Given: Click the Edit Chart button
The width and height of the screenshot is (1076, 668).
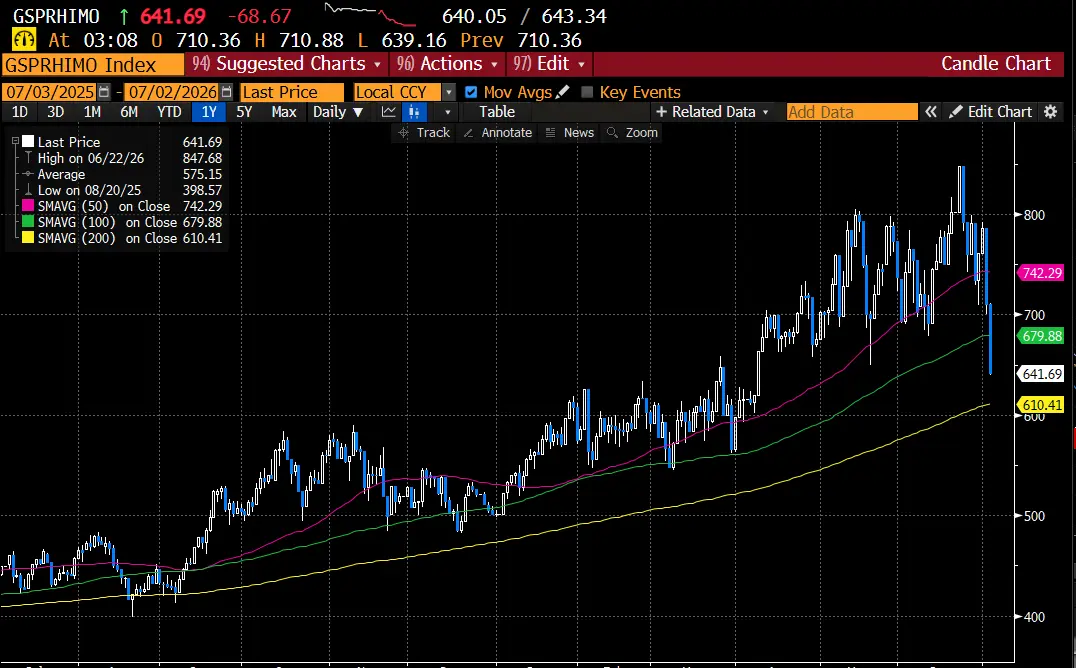Looking at the screenshot, I should 991,112.
